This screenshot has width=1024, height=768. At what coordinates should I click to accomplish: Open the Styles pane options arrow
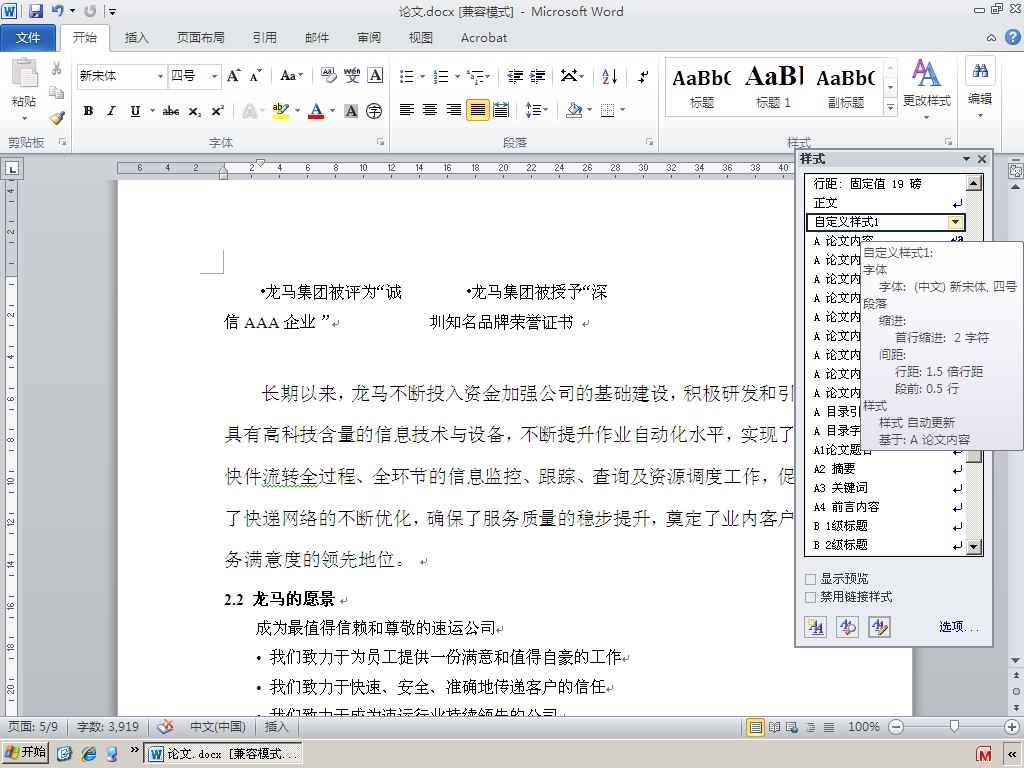coord(967,159)
